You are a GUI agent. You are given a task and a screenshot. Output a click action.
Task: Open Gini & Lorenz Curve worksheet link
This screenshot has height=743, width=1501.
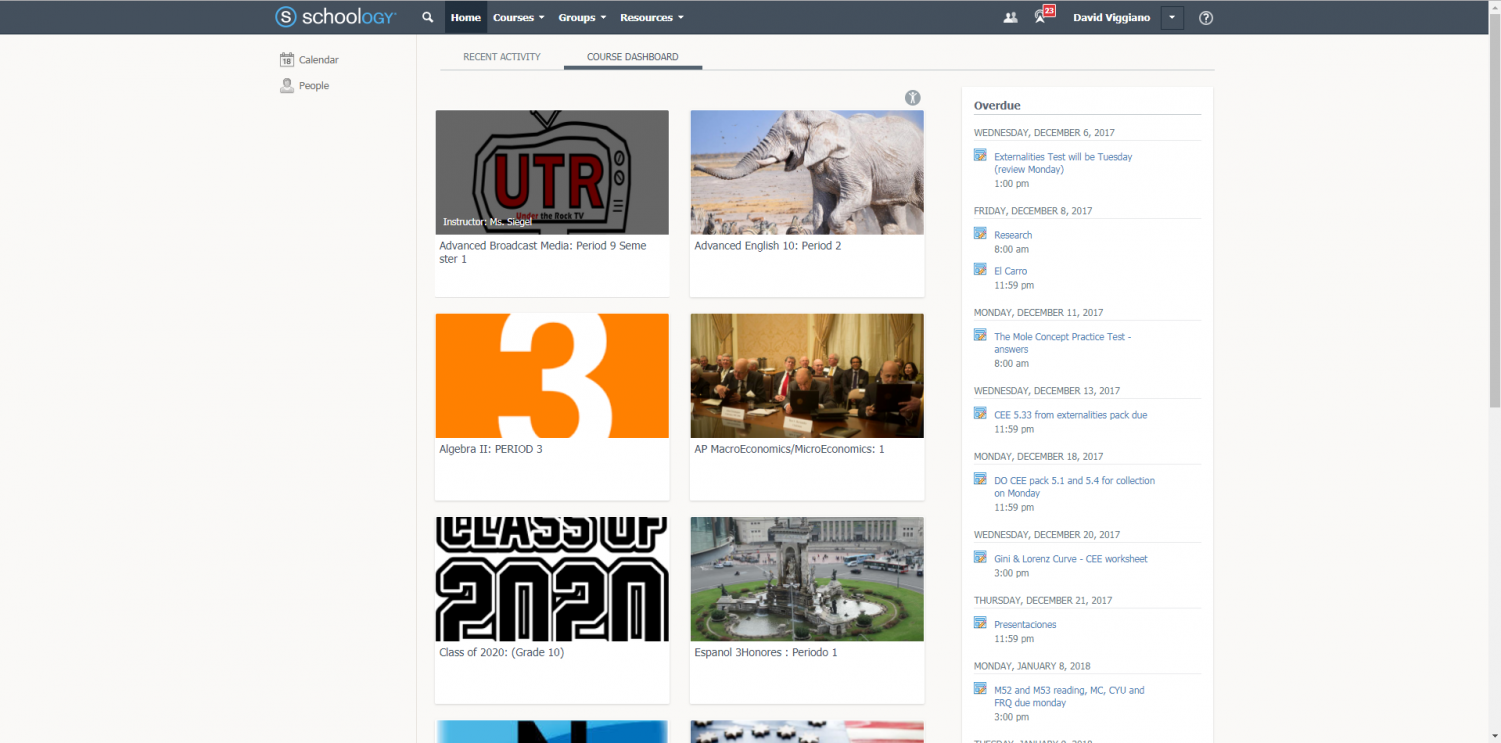tap(1070, 559)
